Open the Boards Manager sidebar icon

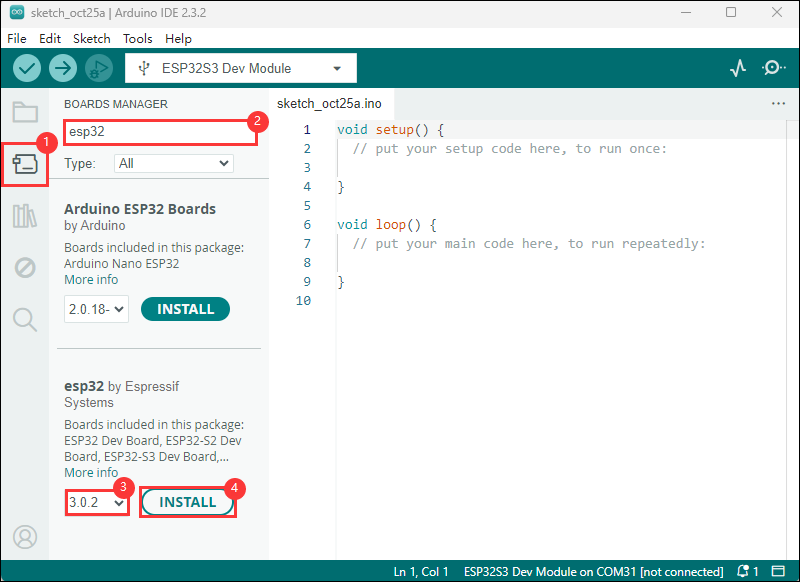click(x=25, y=164)
